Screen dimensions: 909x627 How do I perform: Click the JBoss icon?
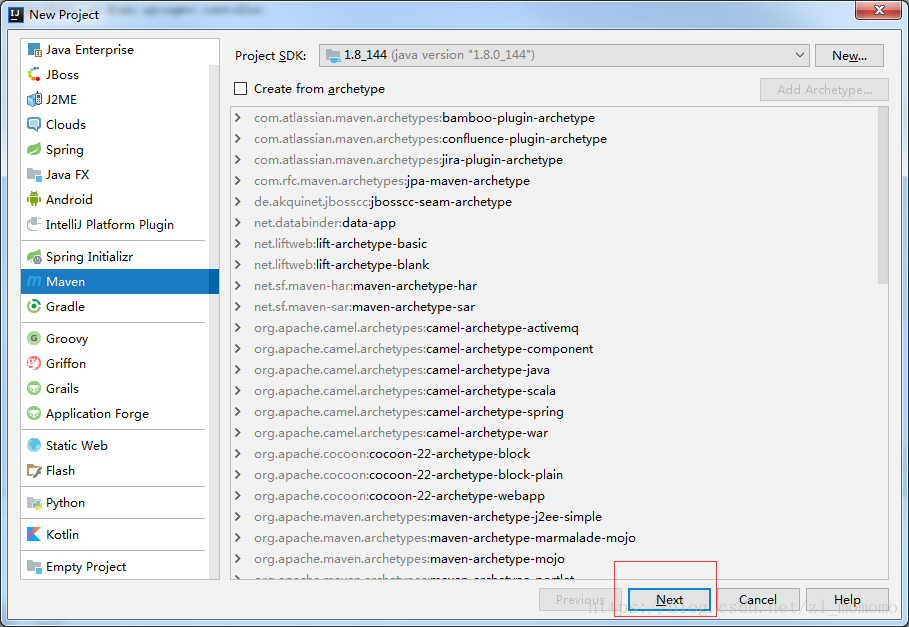pyautogui.click(x=34, y=75)
